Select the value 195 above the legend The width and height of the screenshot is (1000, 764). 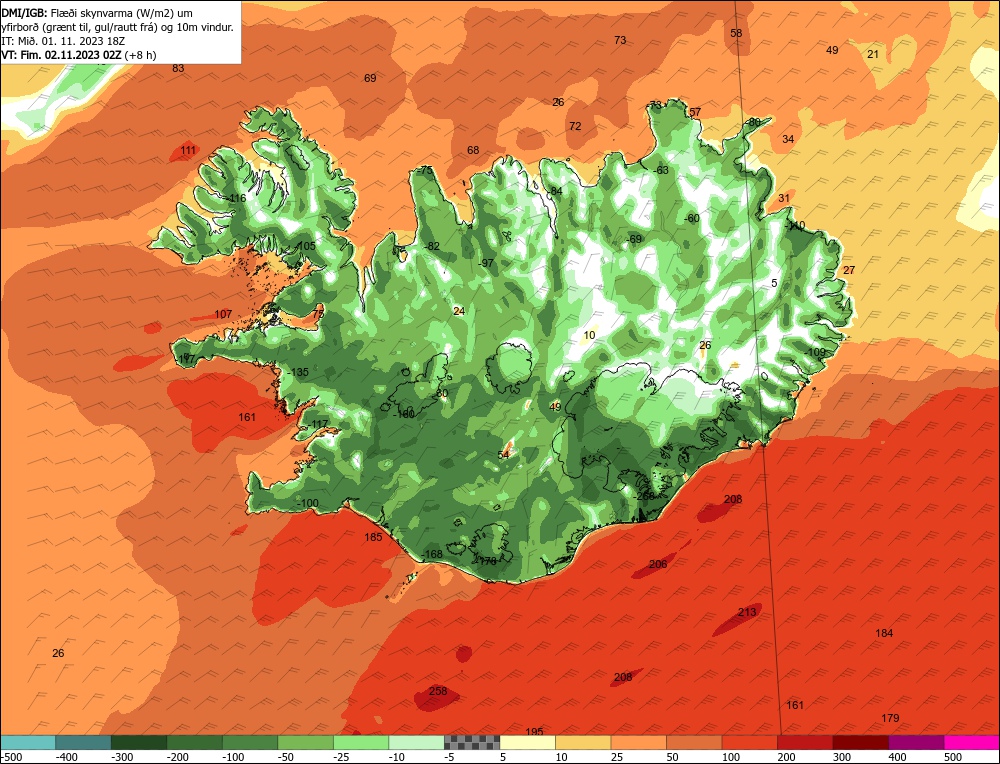(534, 731)
